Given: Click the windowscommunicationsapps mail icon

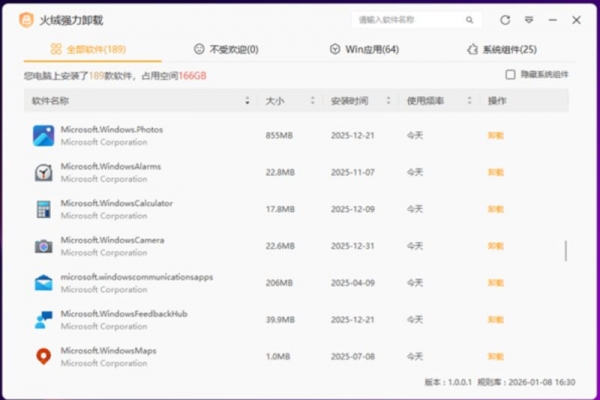Looking at the screenshot, I should (43, 283).
